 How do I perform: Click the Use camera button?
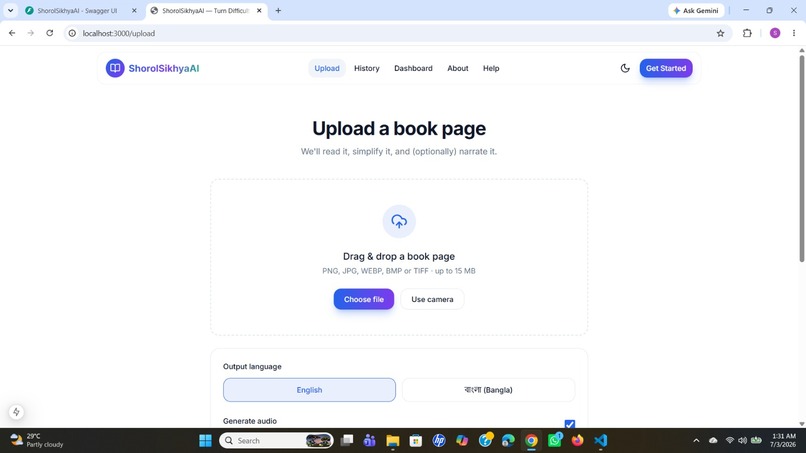click(x=432, y=299)
